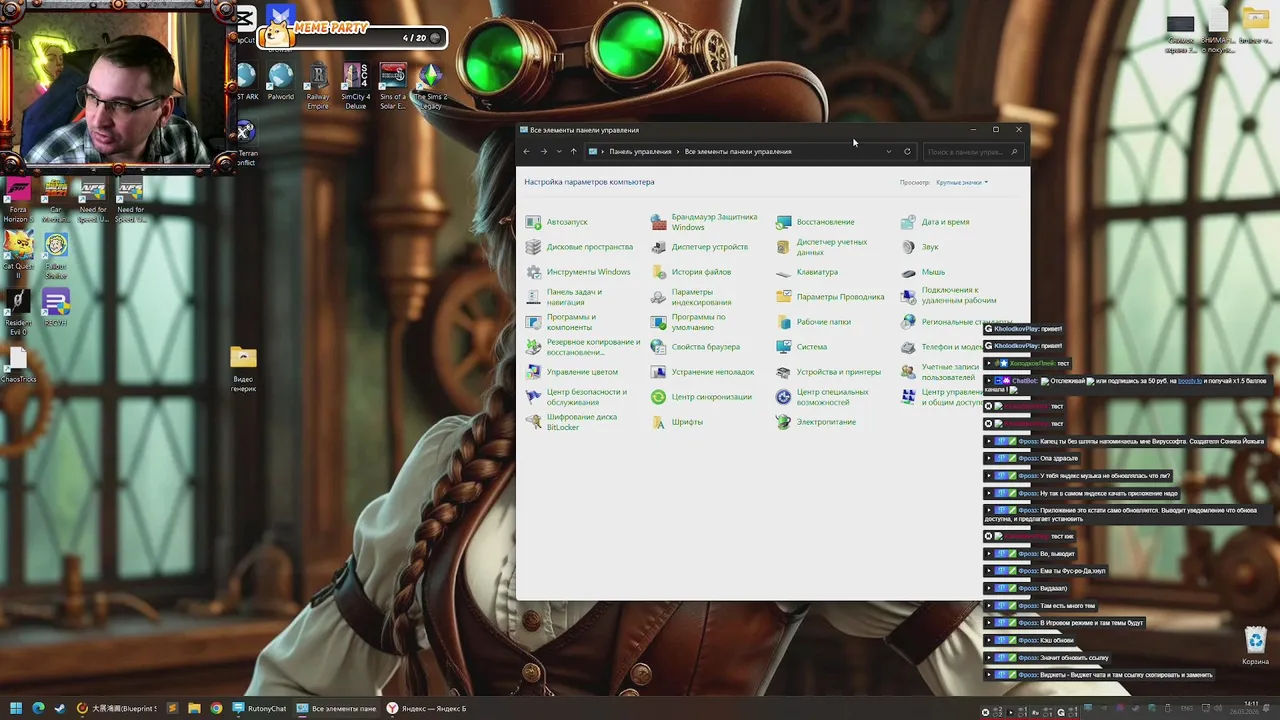
Task: Open Устранение неполадок
Action: pyautogui.click(x=702, y=372)
